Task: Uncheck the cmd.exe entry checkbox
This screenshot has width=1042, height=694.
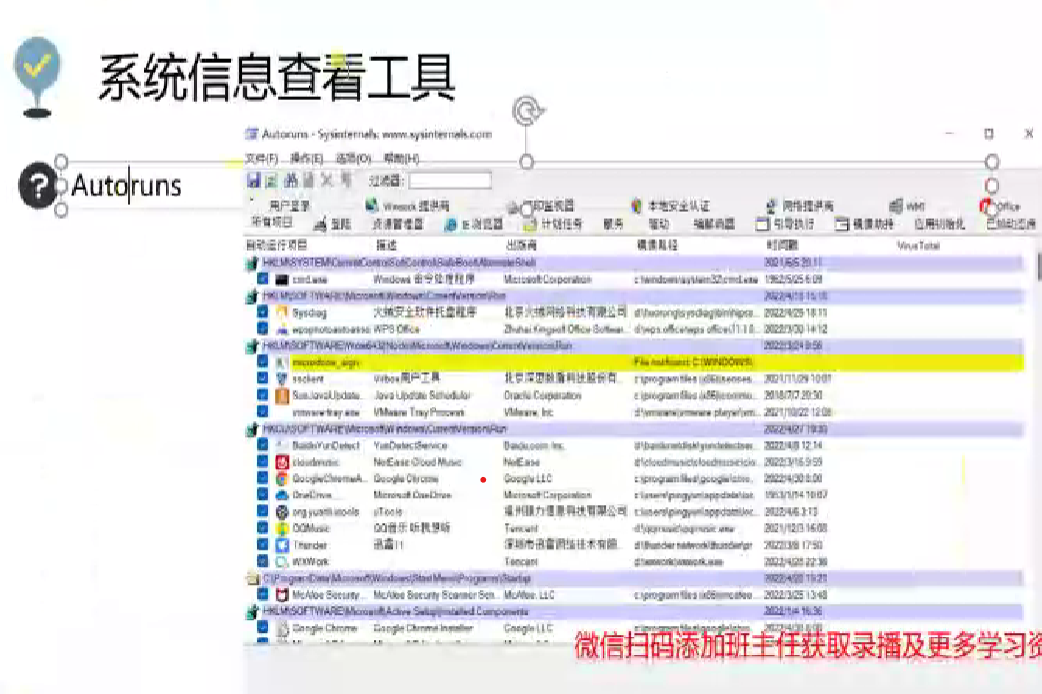Action: [263, 279]
